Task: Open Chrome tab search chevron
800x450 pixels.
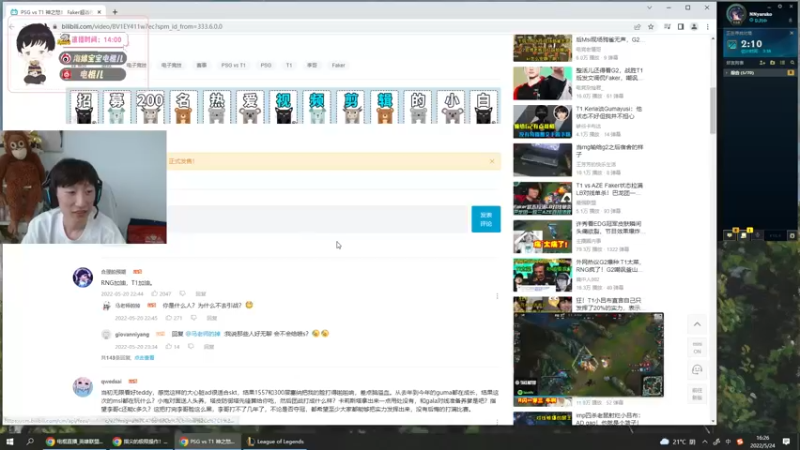Action: 649,8
